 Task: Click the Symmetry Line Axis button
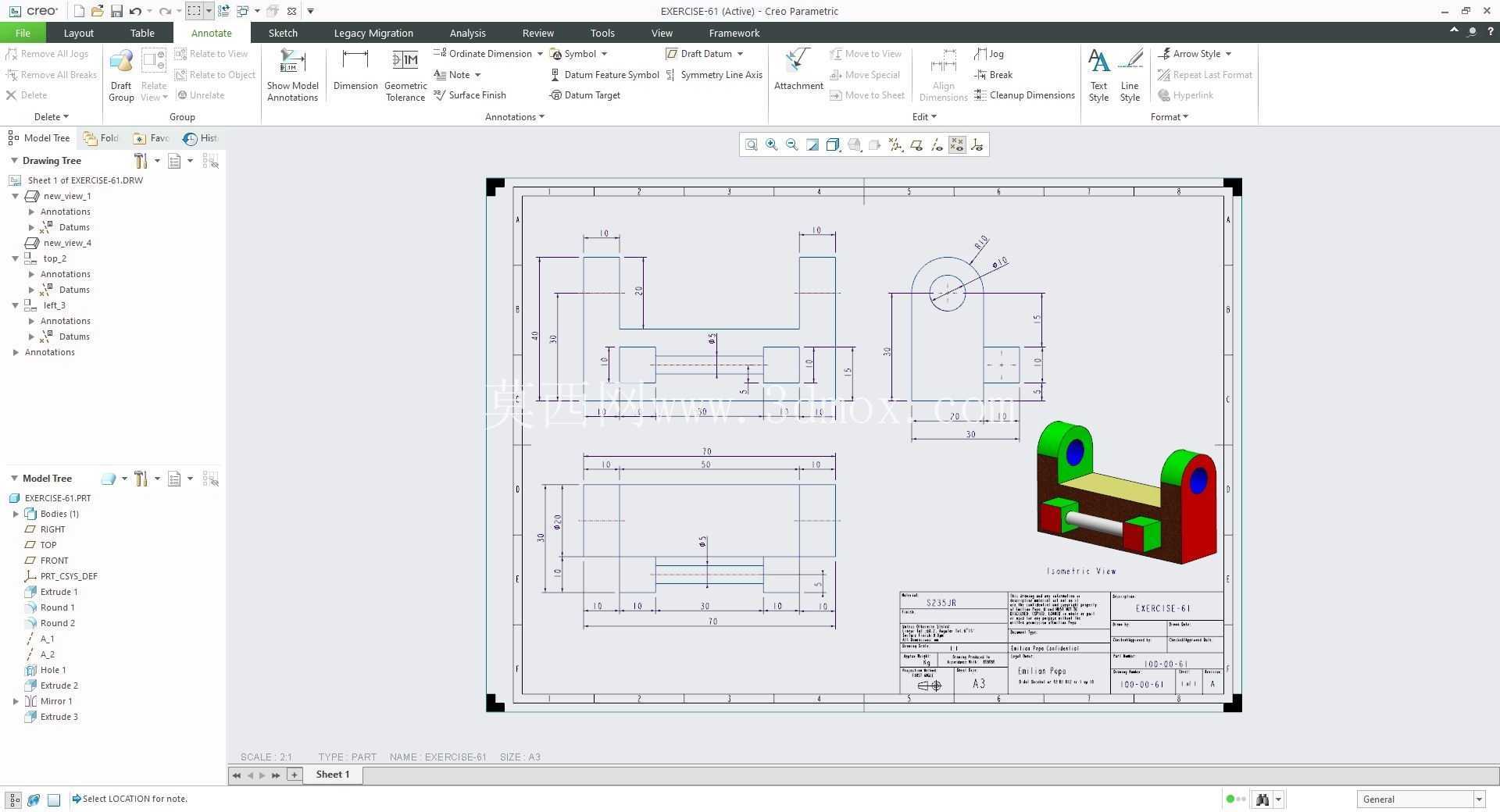coord(714,75)
